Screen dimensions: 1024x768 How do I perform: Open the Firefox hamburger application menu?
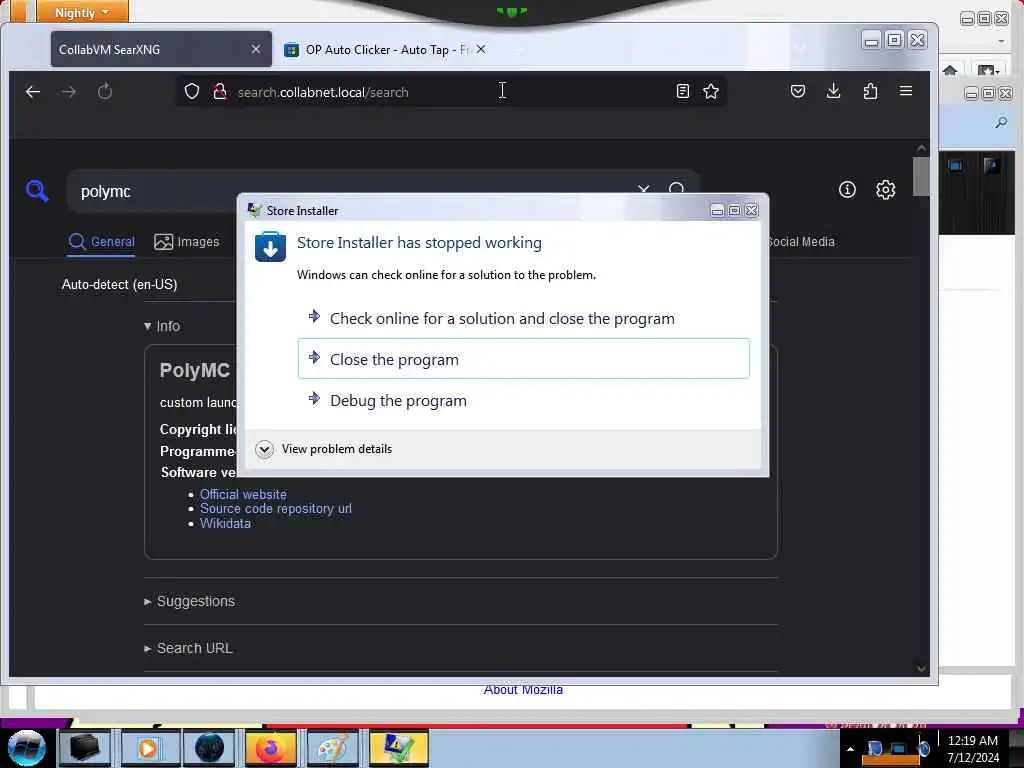(x=906, y=91)
